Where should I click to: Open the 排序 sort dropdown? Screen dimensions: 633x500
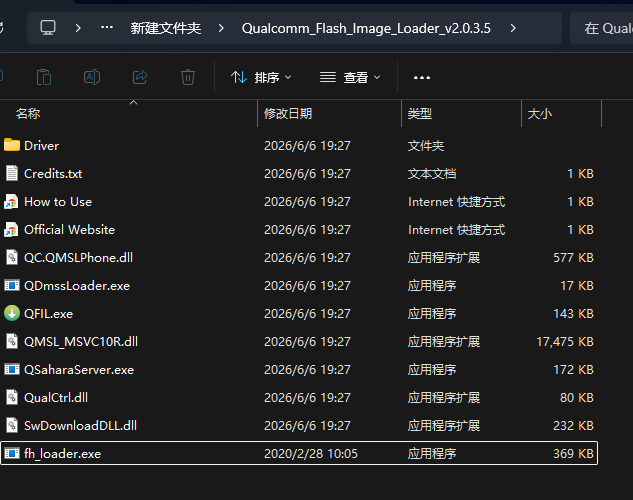(x=261, y=77)
